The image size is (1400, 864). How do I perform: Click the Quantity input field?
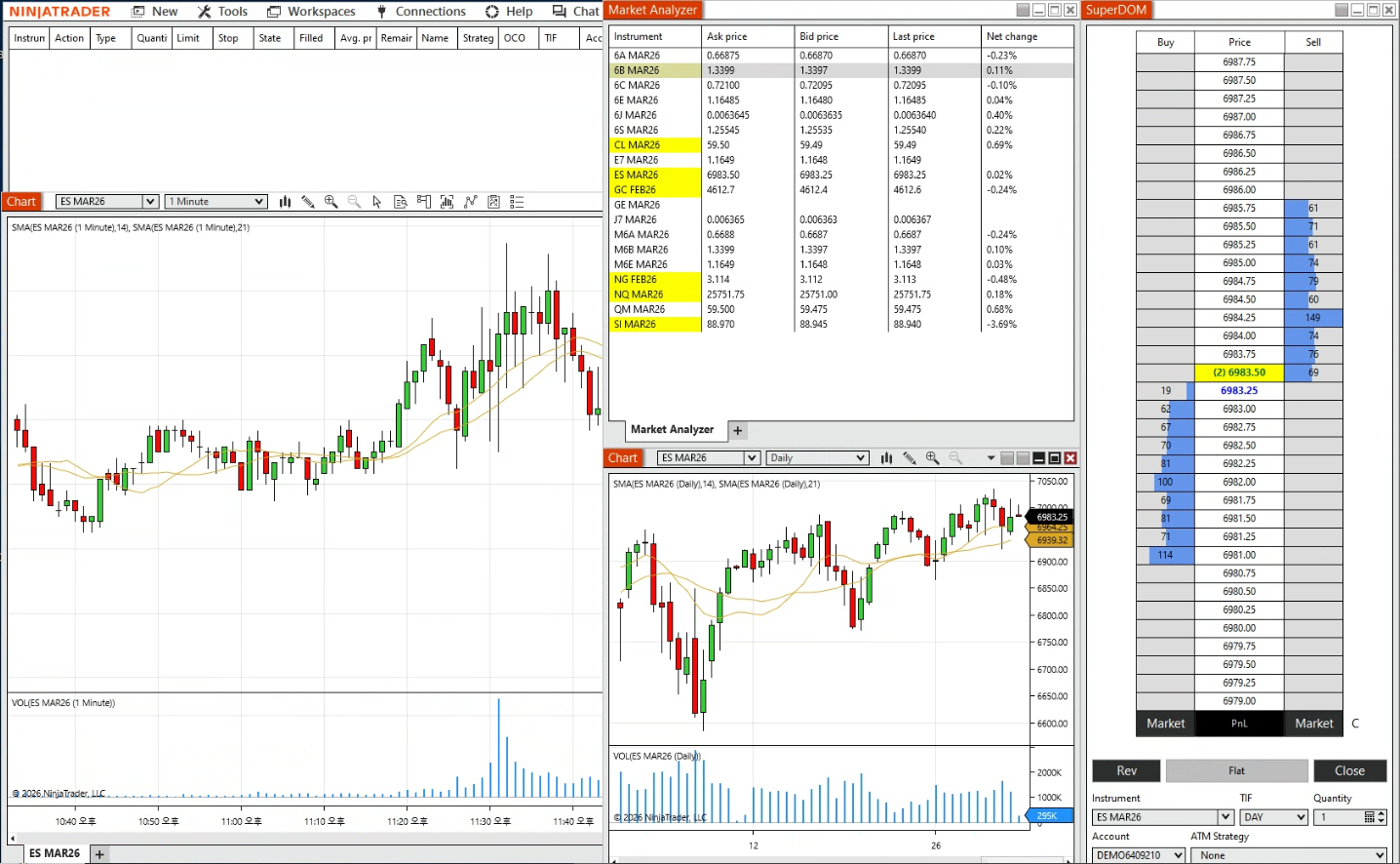[x=1340, y=817]
